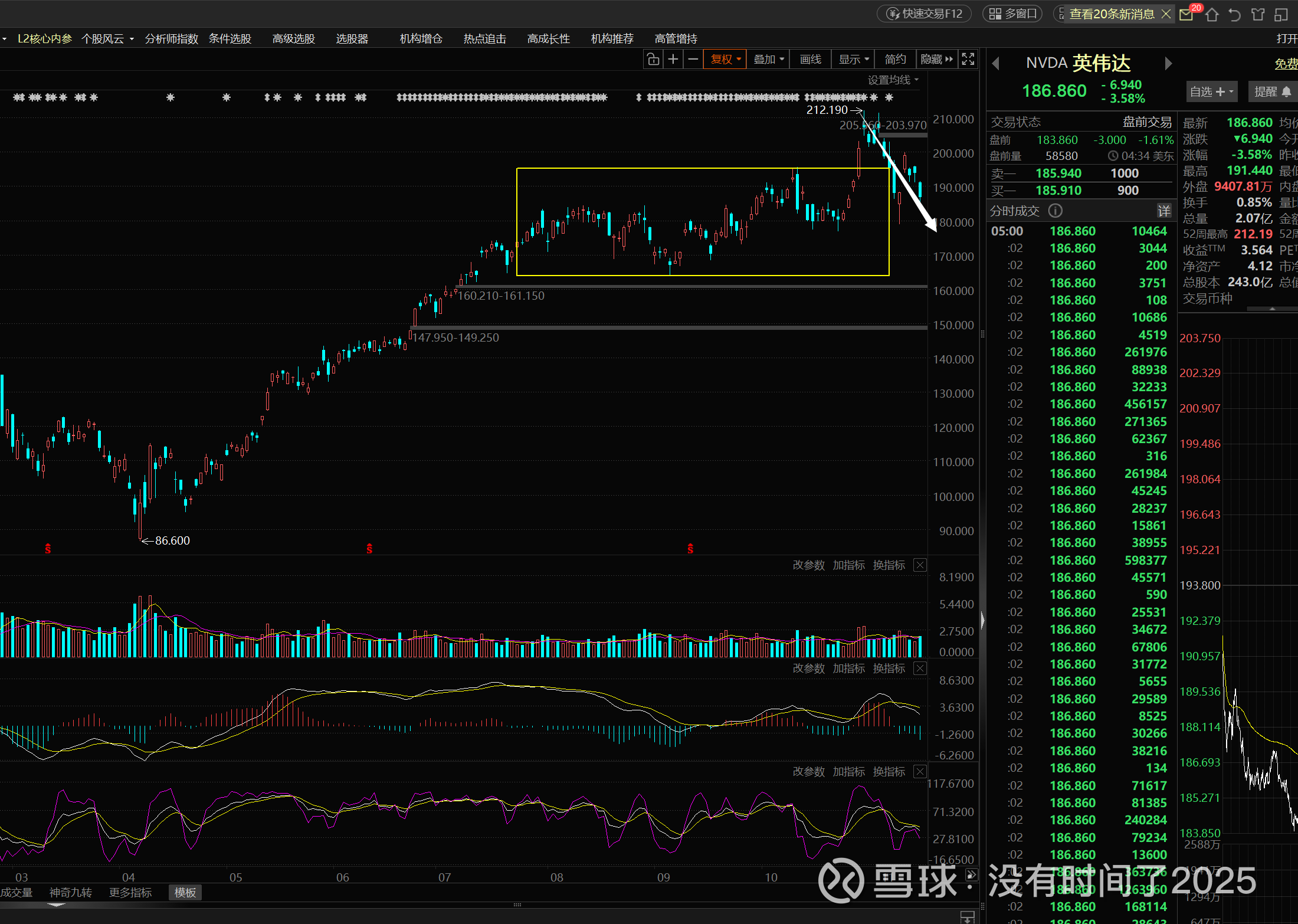Go to home page via house icon

click(1212, 15)
